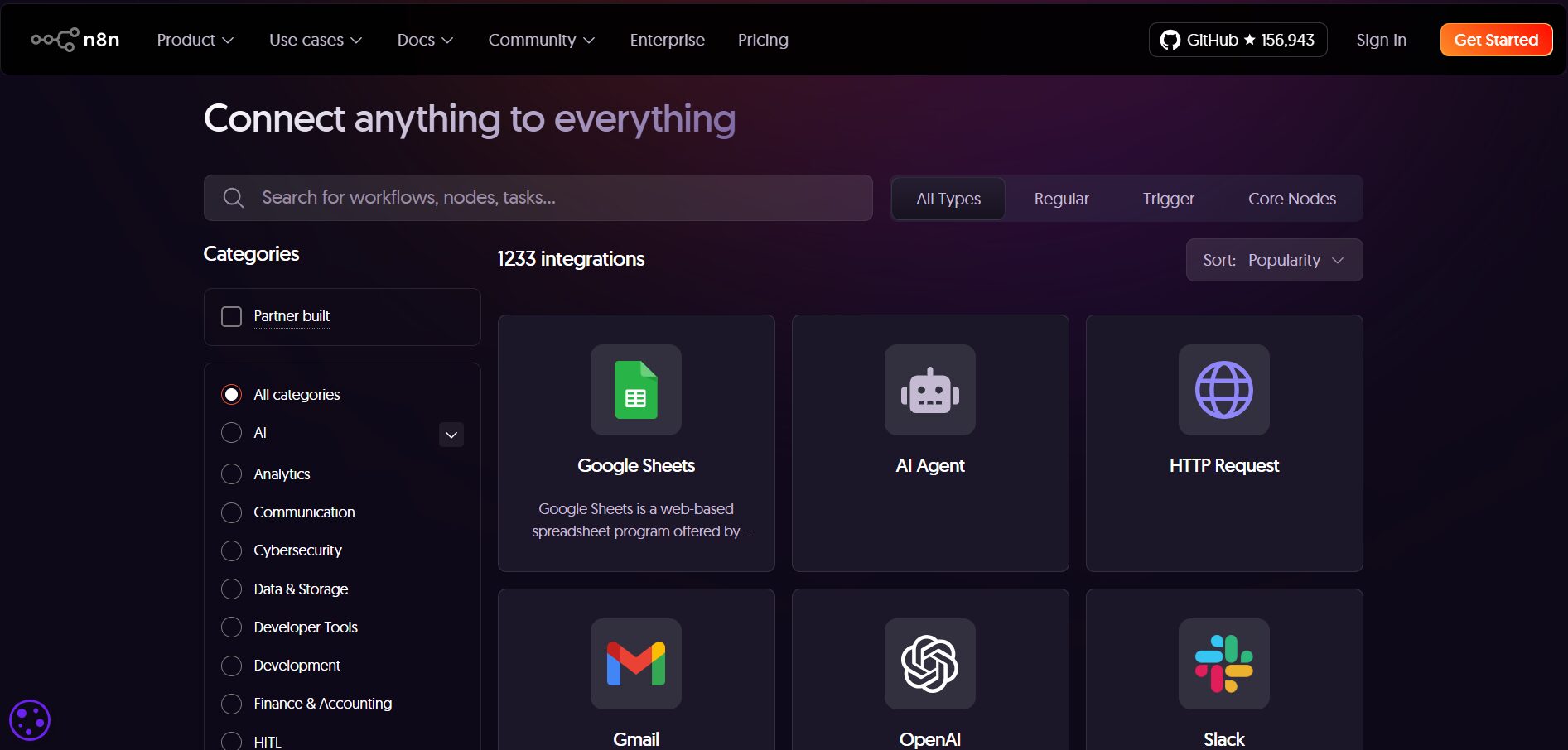Select the Analytics category radio button
Screen dimensions: 1568x750
232,474
